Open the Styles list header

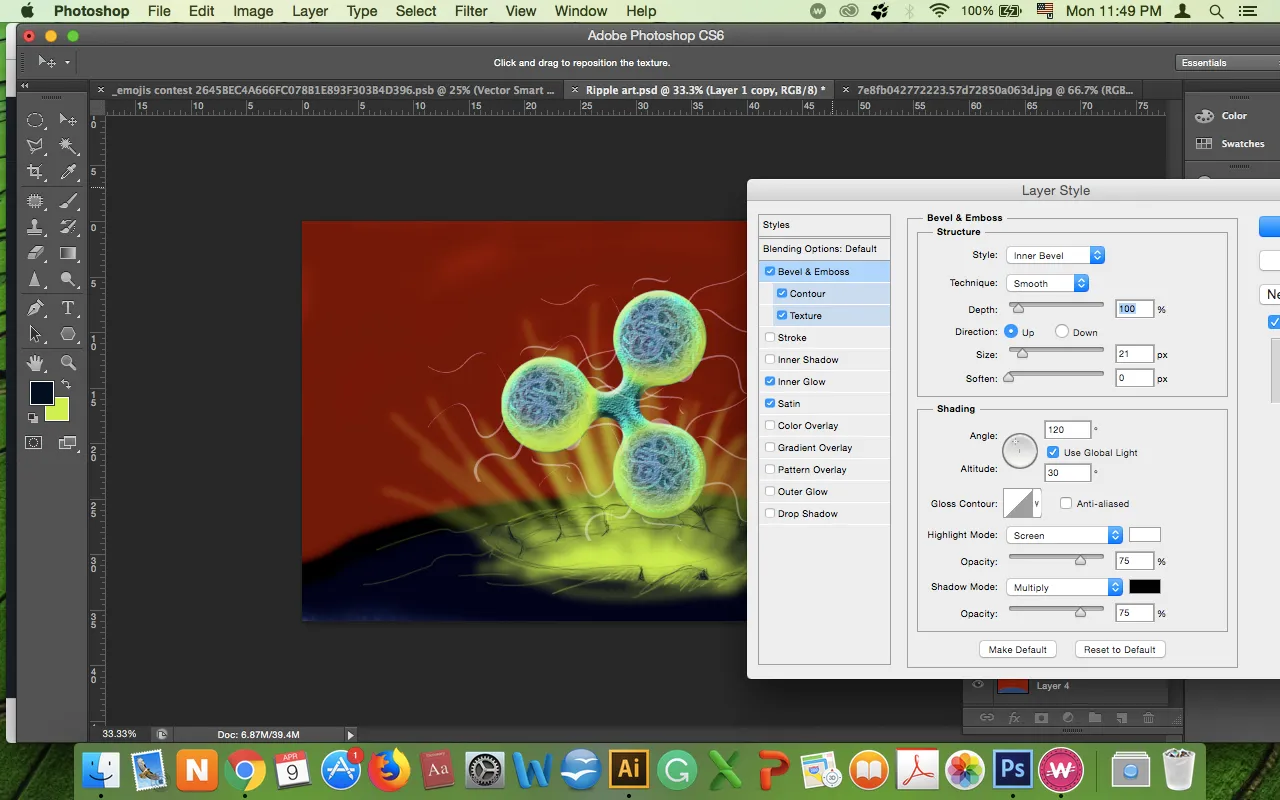pyautogui.click(x=824, y=225)
